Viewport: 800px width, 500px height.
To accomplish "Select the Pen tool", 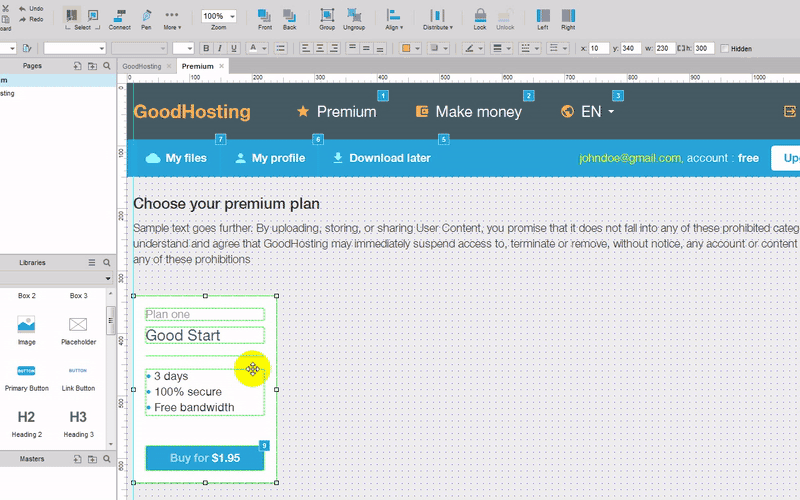I will pyautogui.click(x=146, y=16).
